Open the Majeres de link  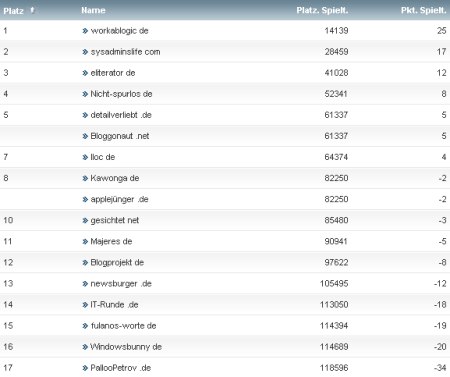click(x=111, y=241)
